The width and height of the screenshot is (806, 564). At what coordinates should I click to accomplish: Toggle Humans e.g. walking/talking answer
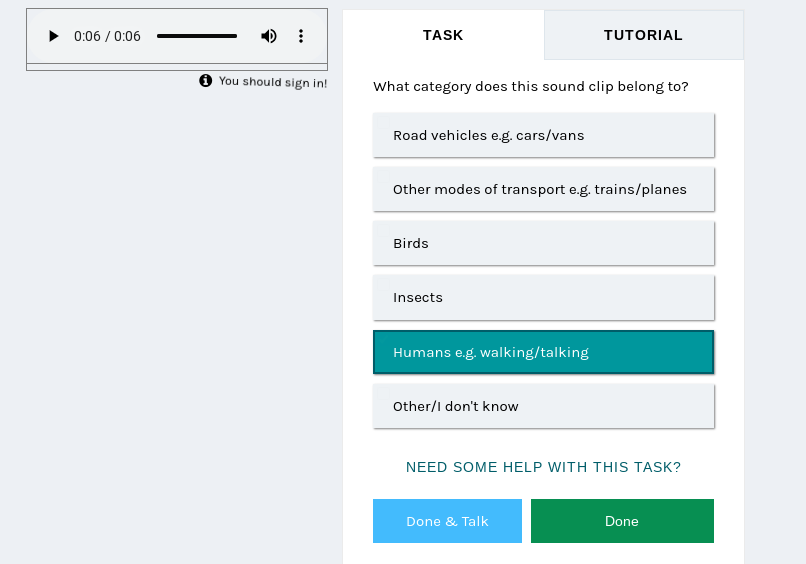tap(543, 352)
